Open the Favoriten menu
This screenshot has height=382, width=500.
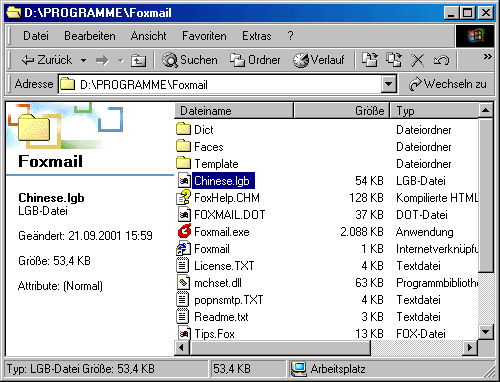point(204,36)
